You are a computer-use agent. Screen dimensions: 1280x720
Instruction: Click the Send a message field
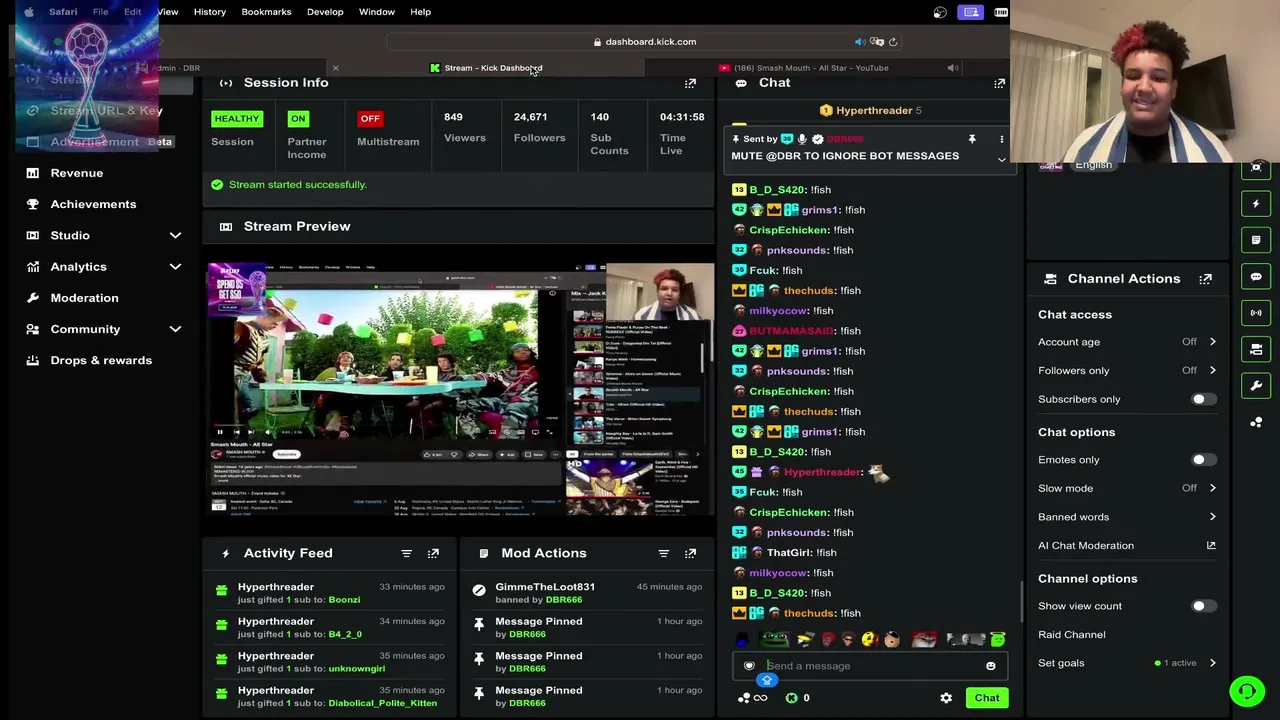point(870,666)
